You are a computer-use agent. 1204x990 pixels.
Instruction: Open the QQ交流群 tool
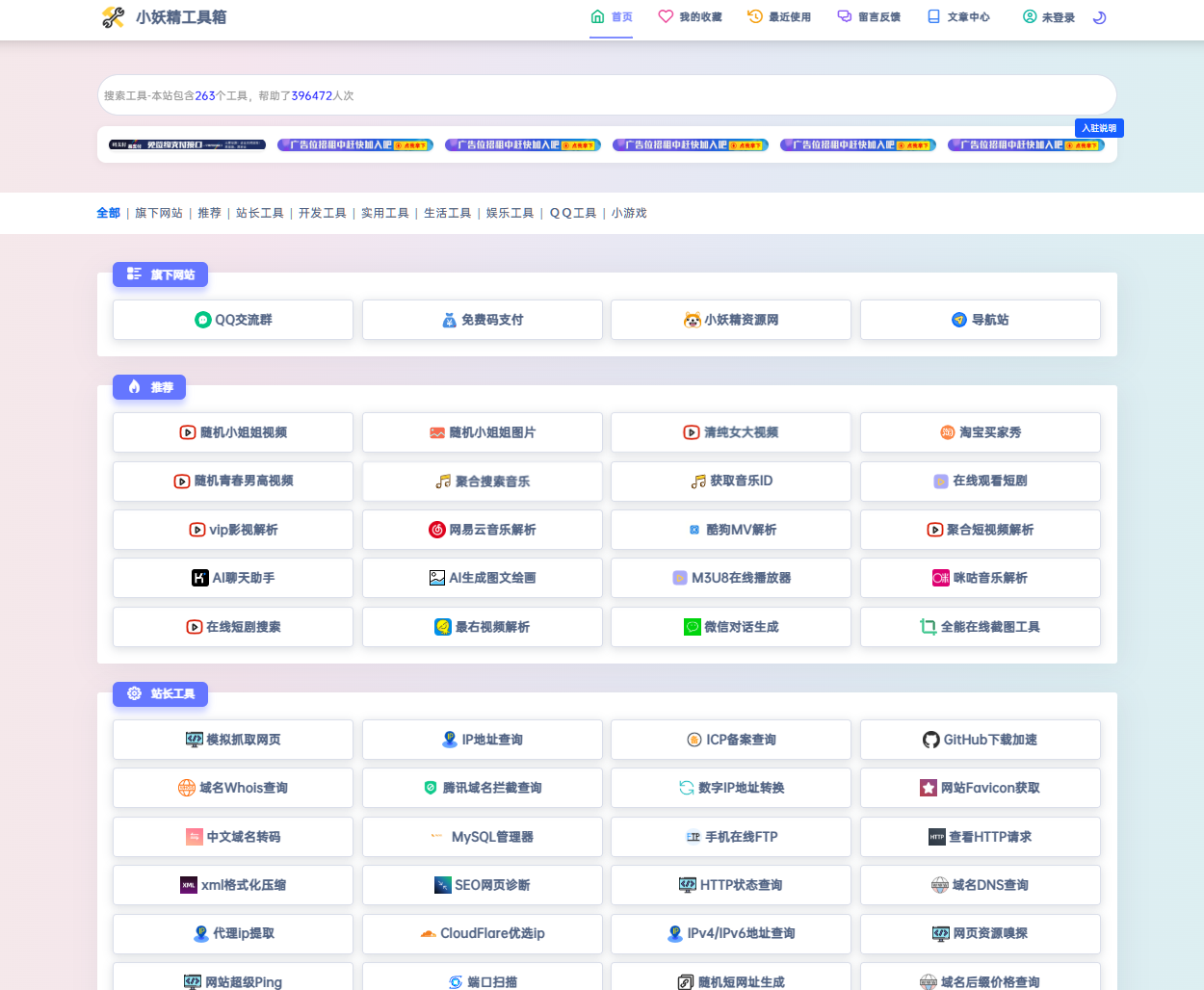tap(232, 319)
